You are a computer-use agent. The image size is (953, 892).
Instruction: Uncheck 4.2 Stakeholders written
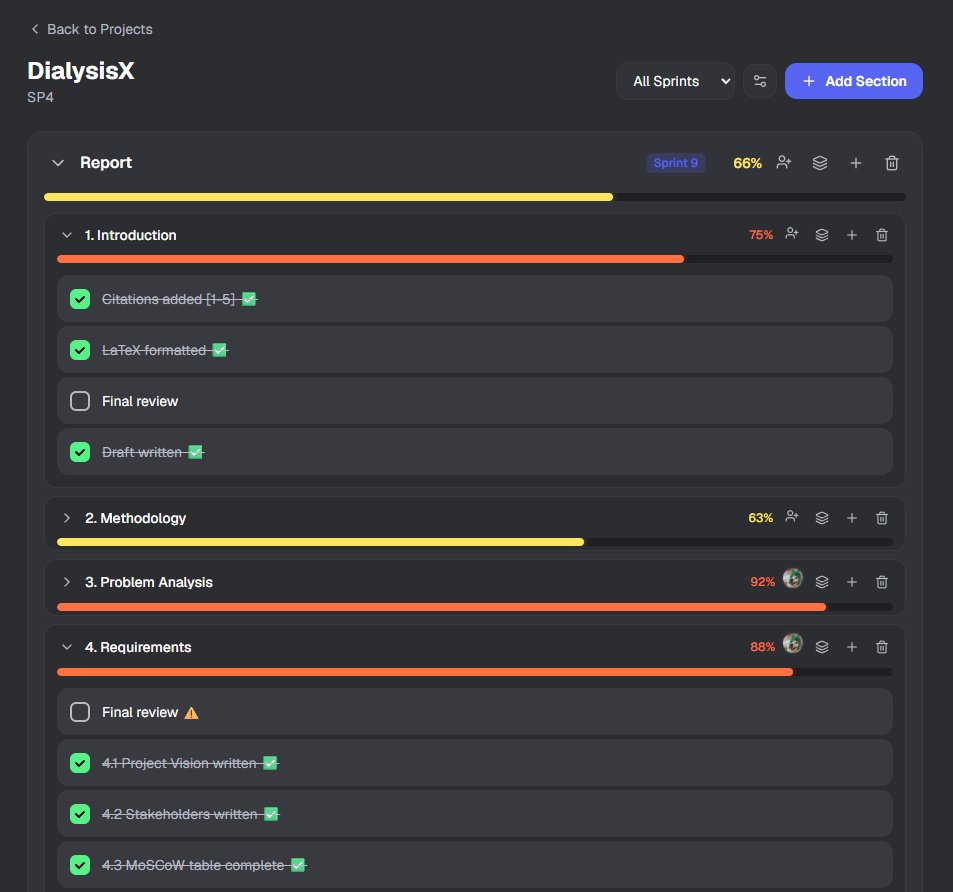pyautogui.click(x=80, y=814)
